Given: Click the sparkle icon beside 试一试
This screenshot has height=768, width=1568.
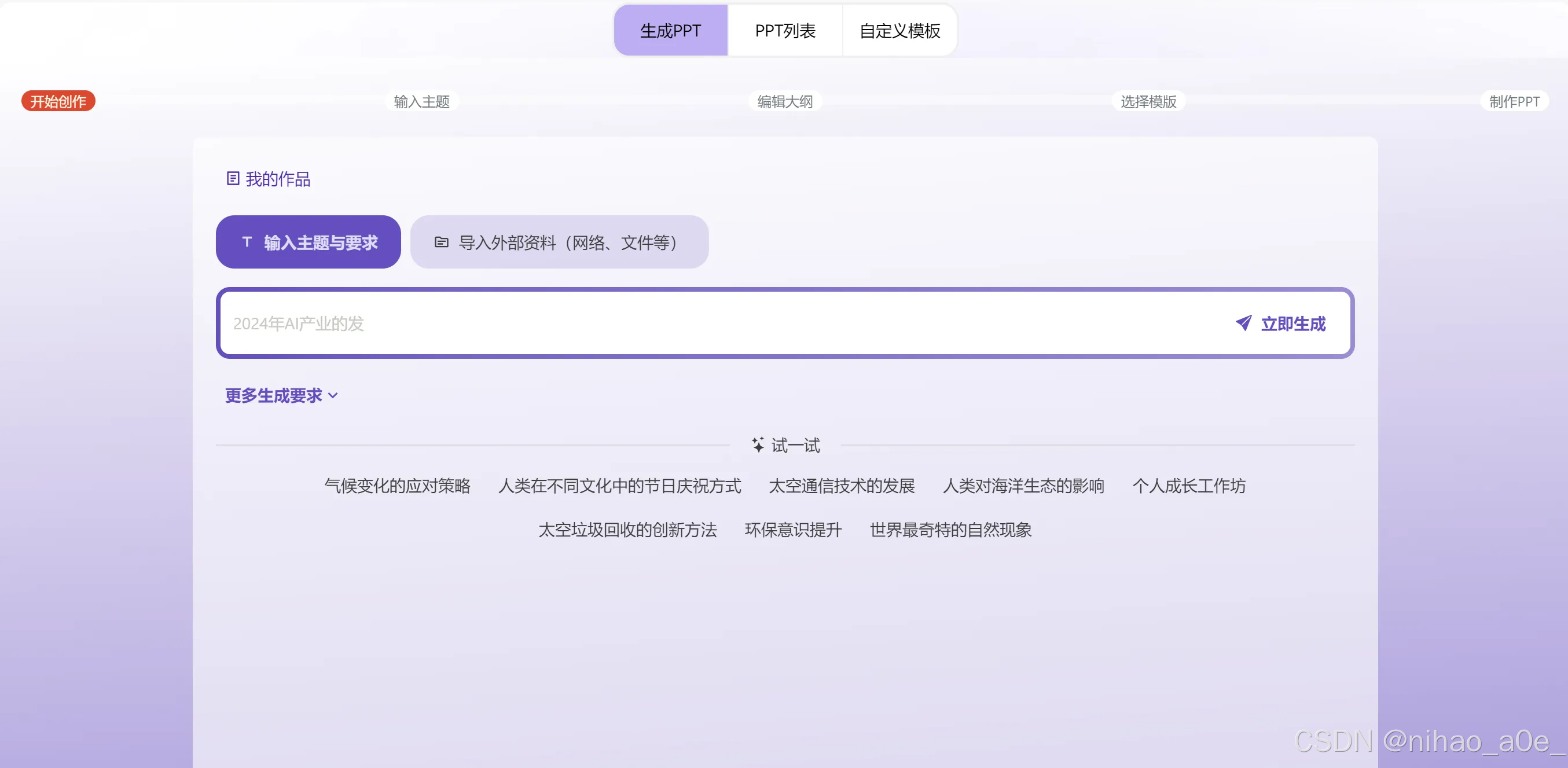Looking at the screenshot, I should coord(758,445).
